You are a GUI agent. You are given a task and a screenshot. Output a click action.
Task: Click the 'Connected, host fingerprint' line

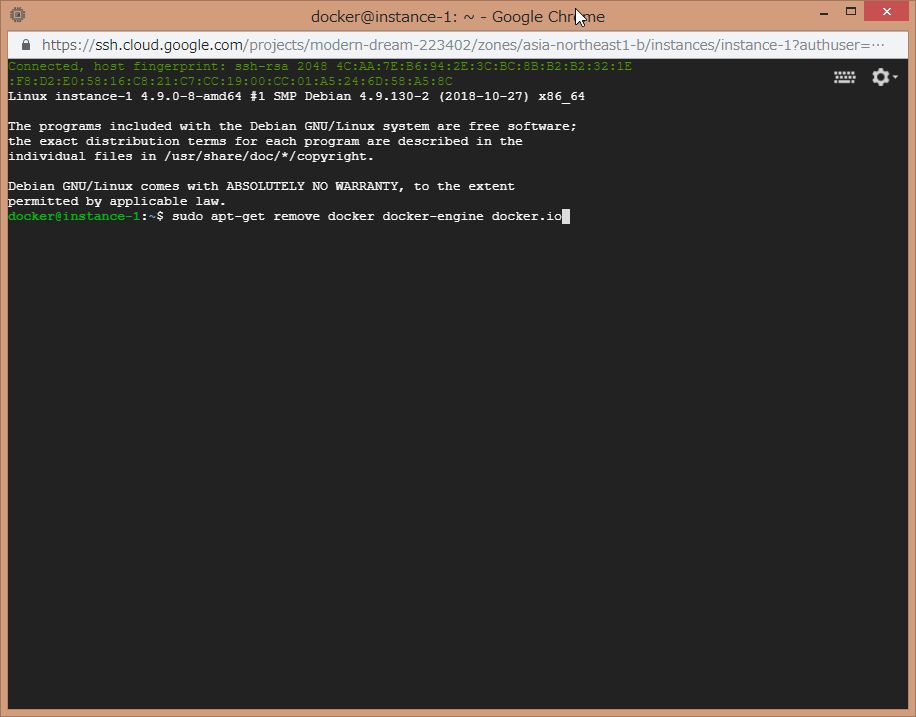tap(320, 66)
